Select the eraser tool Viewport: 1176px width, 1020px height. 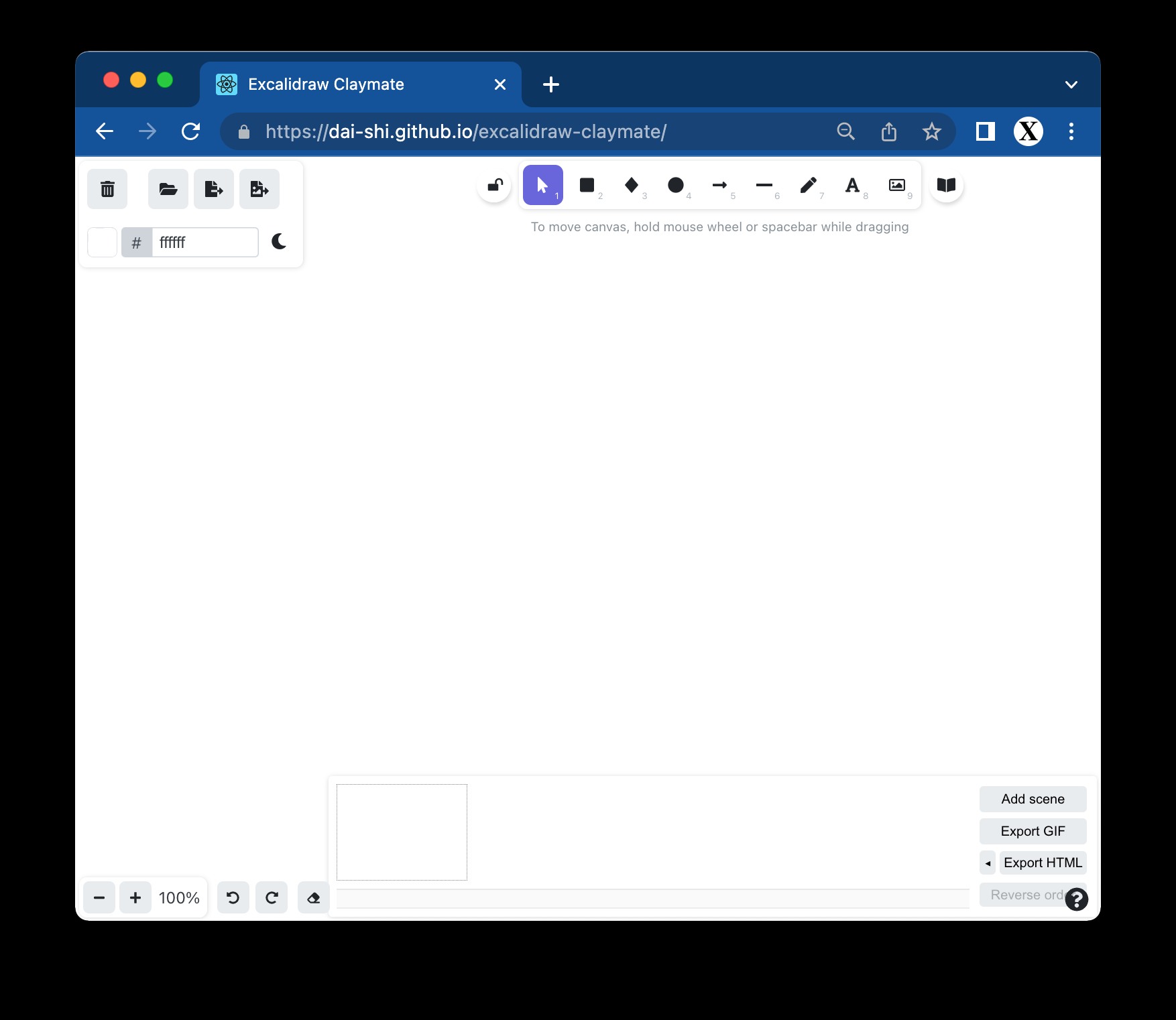pos(313,897)
